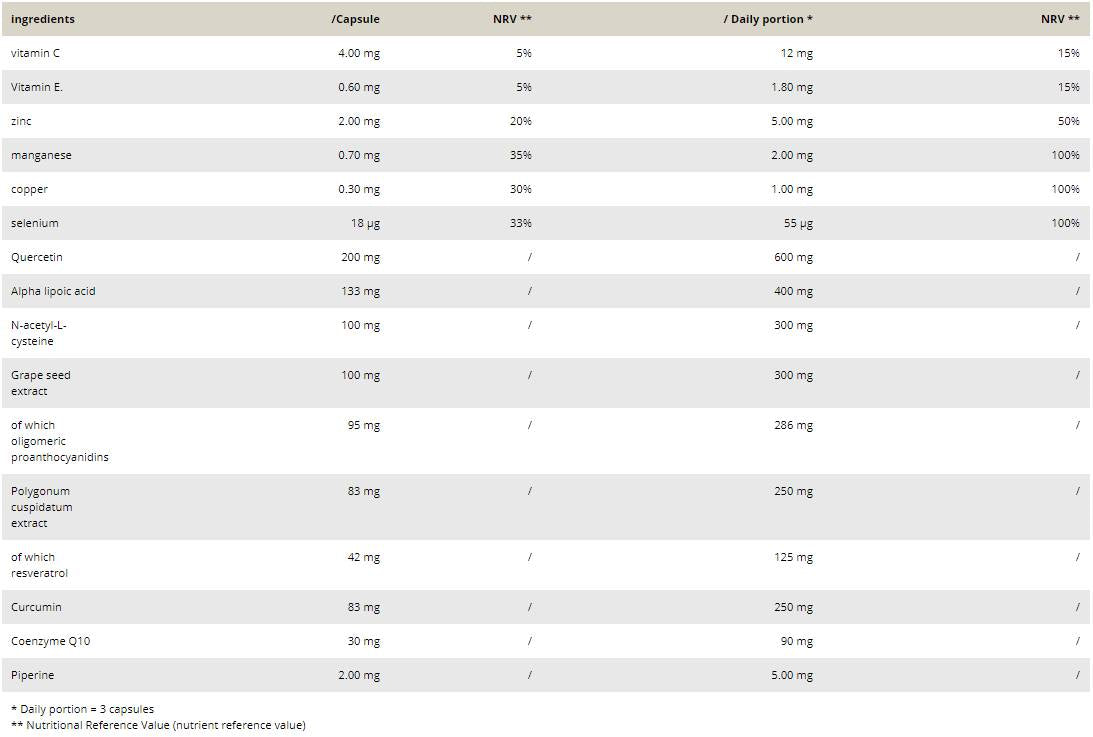Click the Nutritional Reference Value footnote
The image size is (1093, 737).
158,725
